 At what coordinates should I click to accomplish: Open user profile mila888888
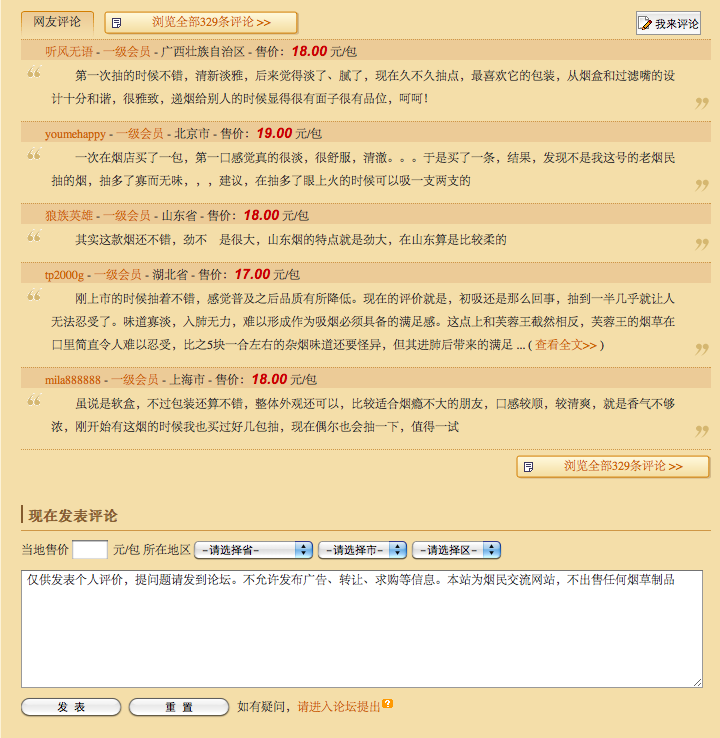point(73,380)
